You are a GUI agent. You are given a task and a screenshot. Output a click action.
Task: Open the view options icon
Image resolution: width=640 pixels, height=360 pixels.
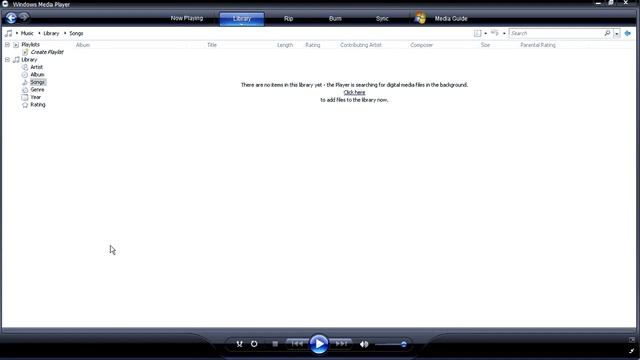tap(495, 33)
